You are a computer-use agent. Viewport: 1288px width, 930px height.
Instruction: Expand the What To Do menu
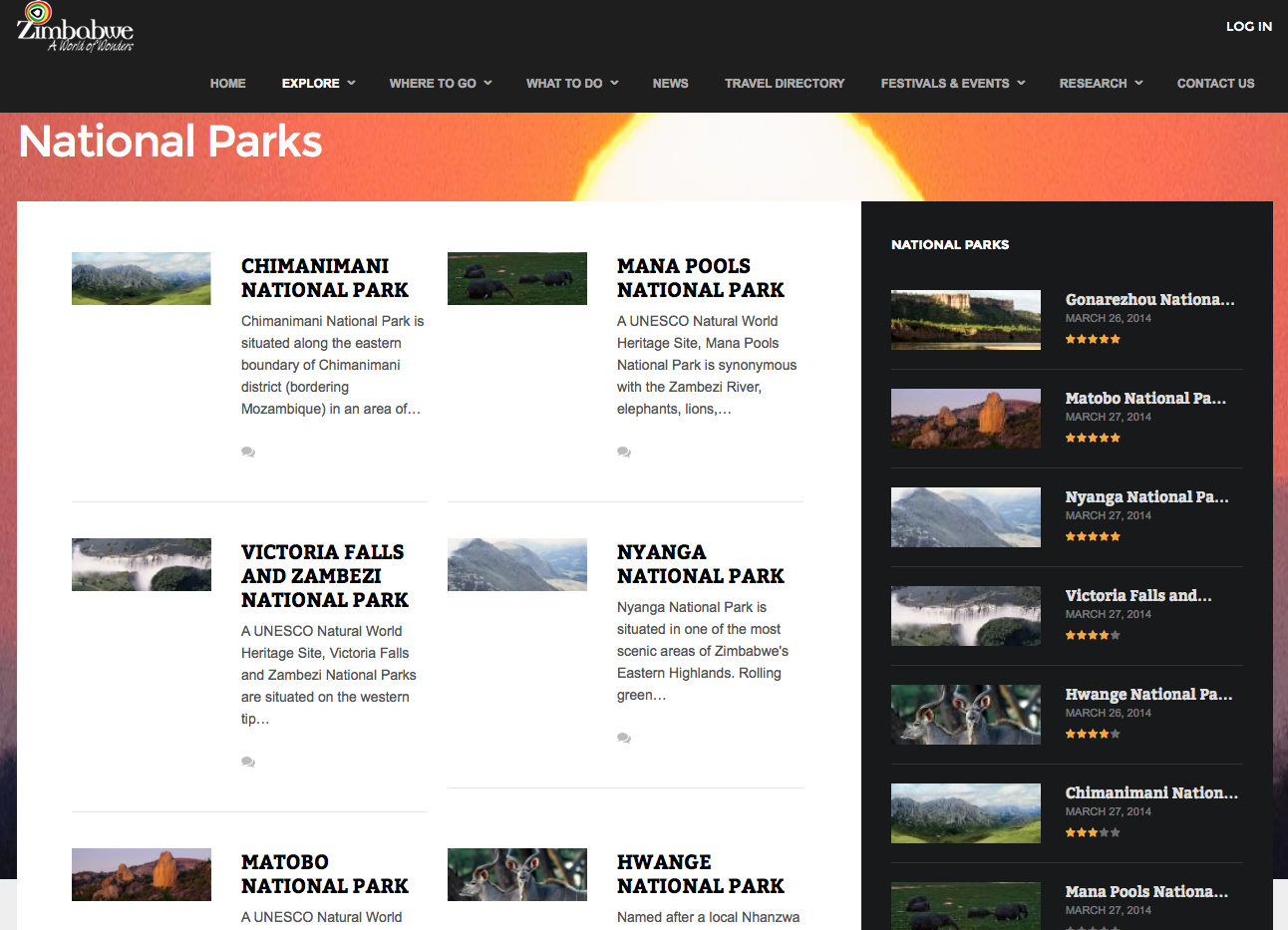point(571,84)
